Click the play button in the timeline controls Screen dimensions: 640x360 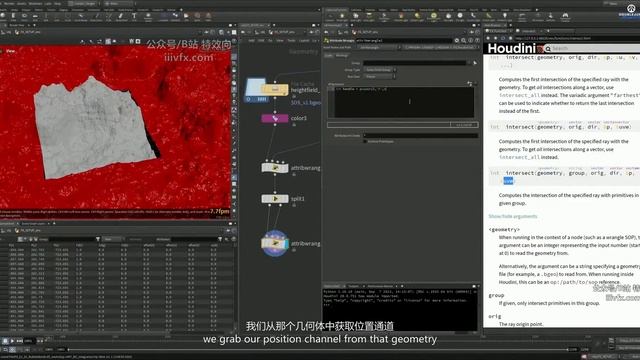pyautogui.click(x=12, y=340)
